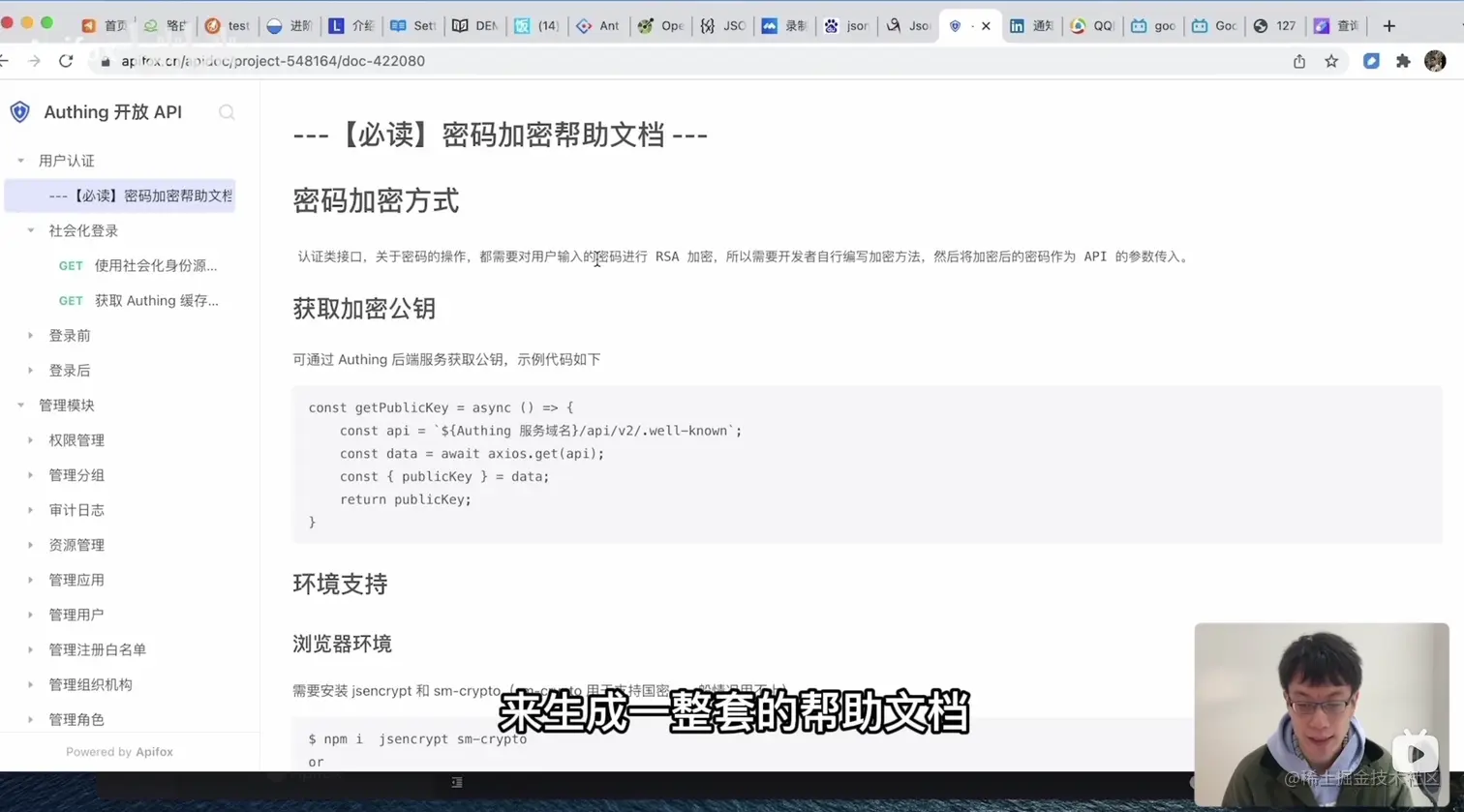Viewport: 1464px width, 812px height.
Task: Open GET 获取 Authing 缓存 endpoint
Action: 138,300
